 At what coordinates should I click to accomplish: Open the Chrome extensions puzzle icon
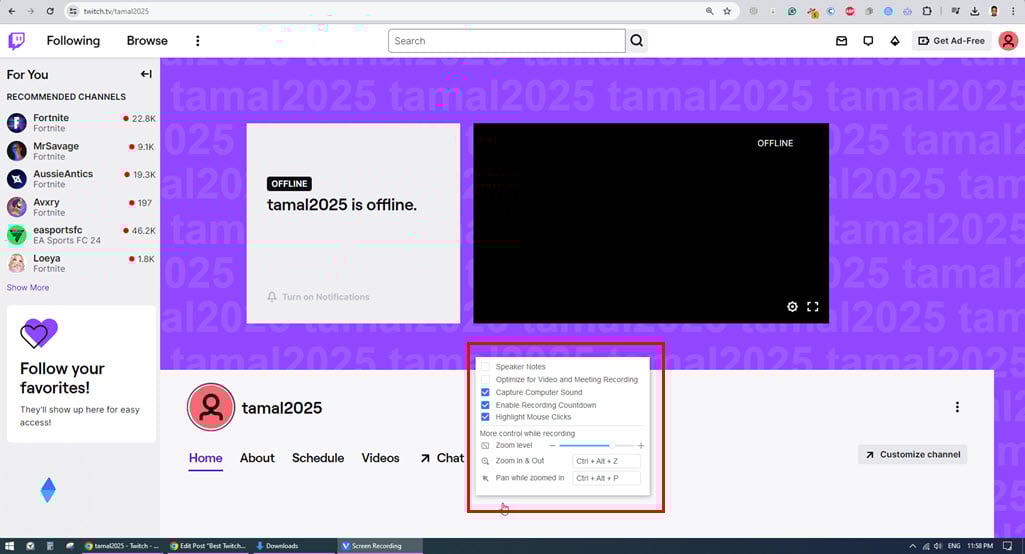click(x=927, y=11)
